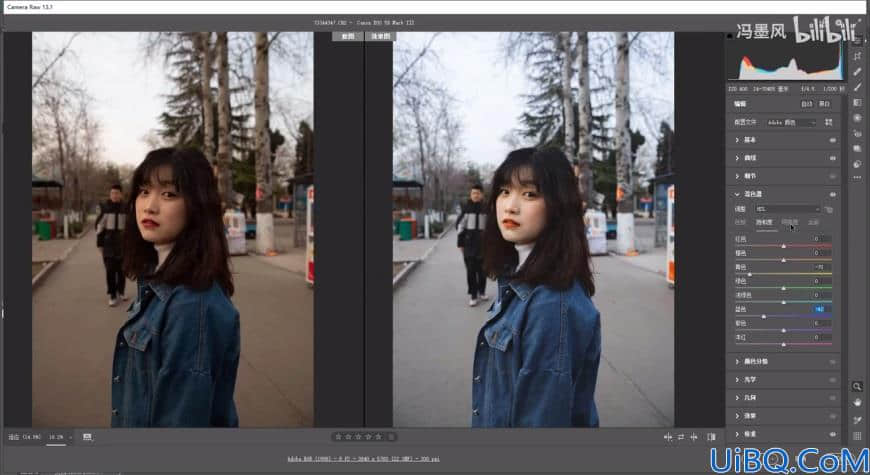This screenshot has height=475, width=870.
Task: Select the Graduated Filter tool
Action: 857,103
